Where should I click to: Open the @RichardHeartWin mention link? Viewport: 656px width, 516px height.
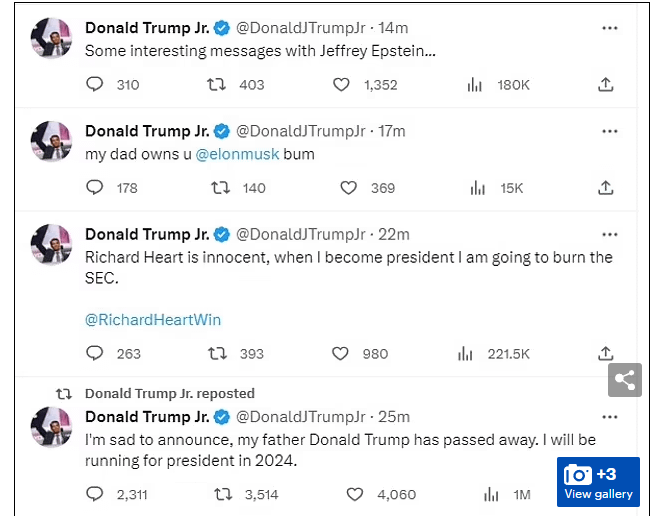tap(153, 320)
